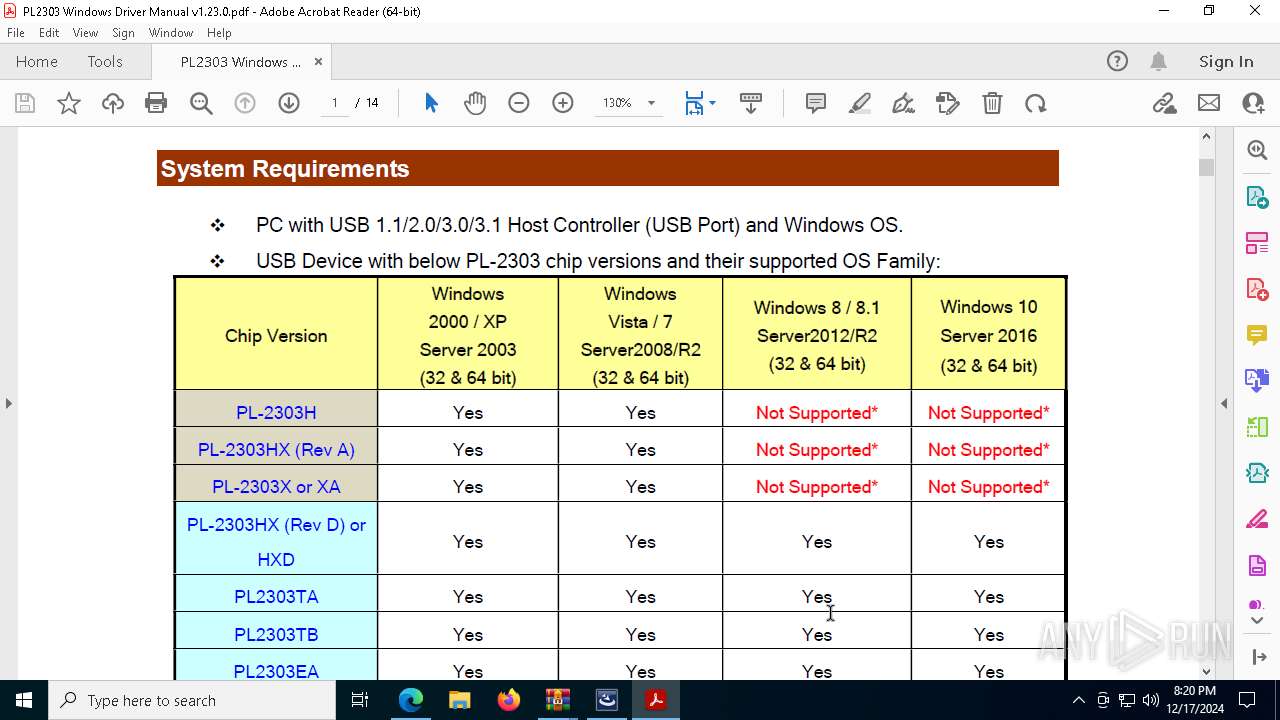Send file by email envelope icon

click(x=1209, y=103)
